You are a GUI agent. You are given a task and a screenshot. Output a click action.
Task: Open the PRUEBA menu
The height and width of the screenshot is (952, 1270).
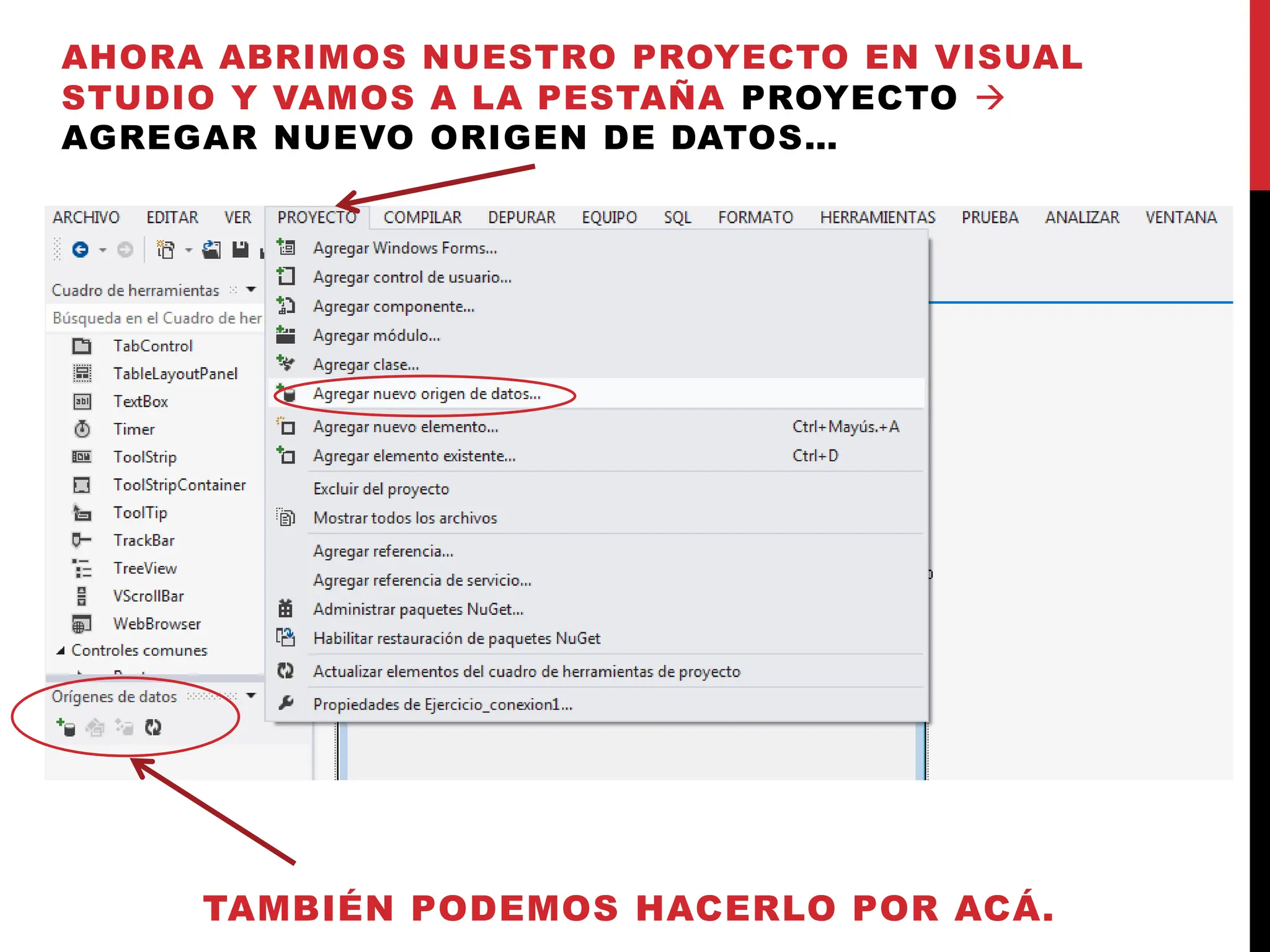click(x=990, y=218)
